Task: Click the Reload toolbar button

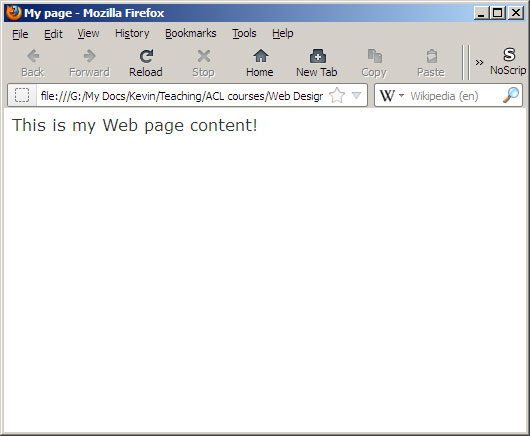Action: click(146, 63)
